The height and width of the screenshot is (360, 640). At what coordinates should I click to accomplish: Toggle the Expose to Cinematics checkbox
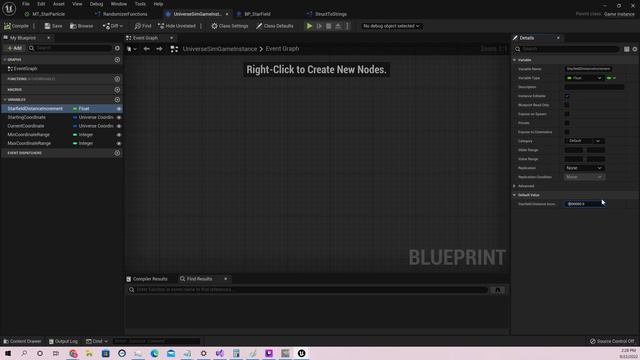coord(567,132)
